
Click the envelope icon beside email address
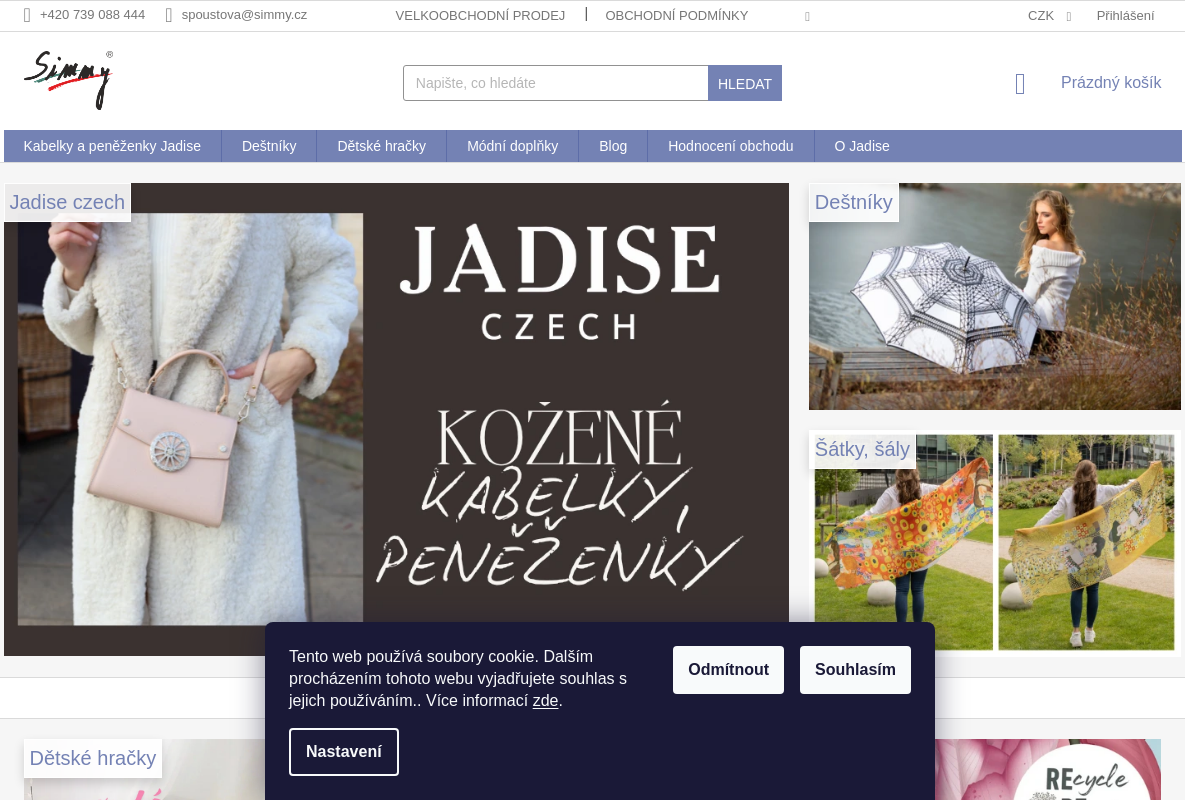coord(169,15)
